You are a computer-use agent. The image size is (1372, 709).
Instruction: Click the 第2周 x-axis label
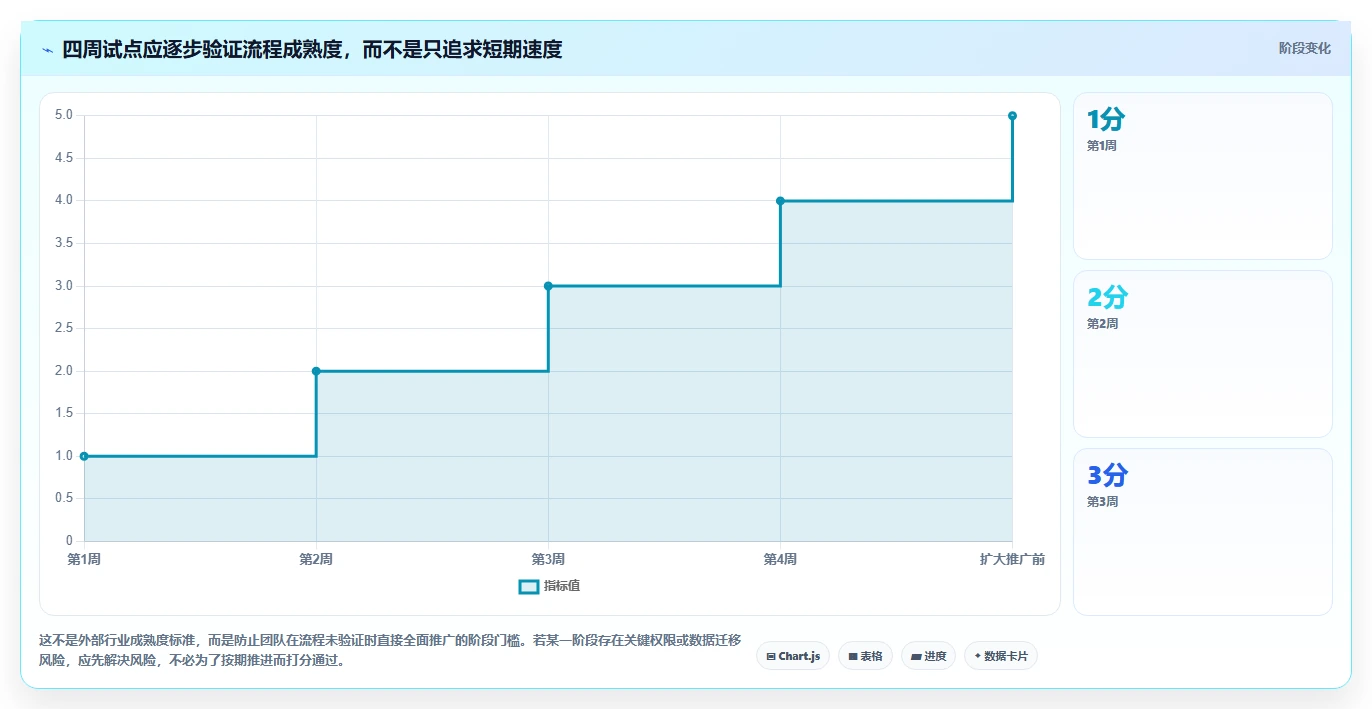[316, 559]
